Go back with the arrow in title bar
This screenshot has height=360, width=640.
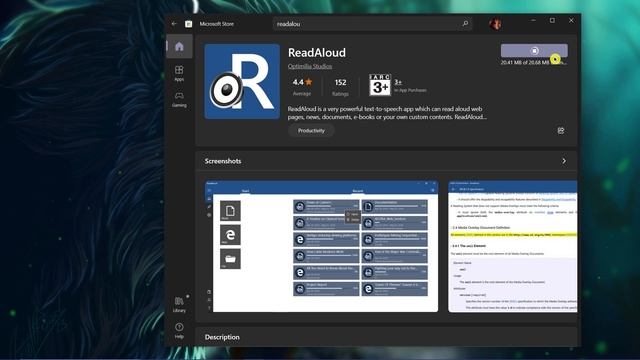174,24
